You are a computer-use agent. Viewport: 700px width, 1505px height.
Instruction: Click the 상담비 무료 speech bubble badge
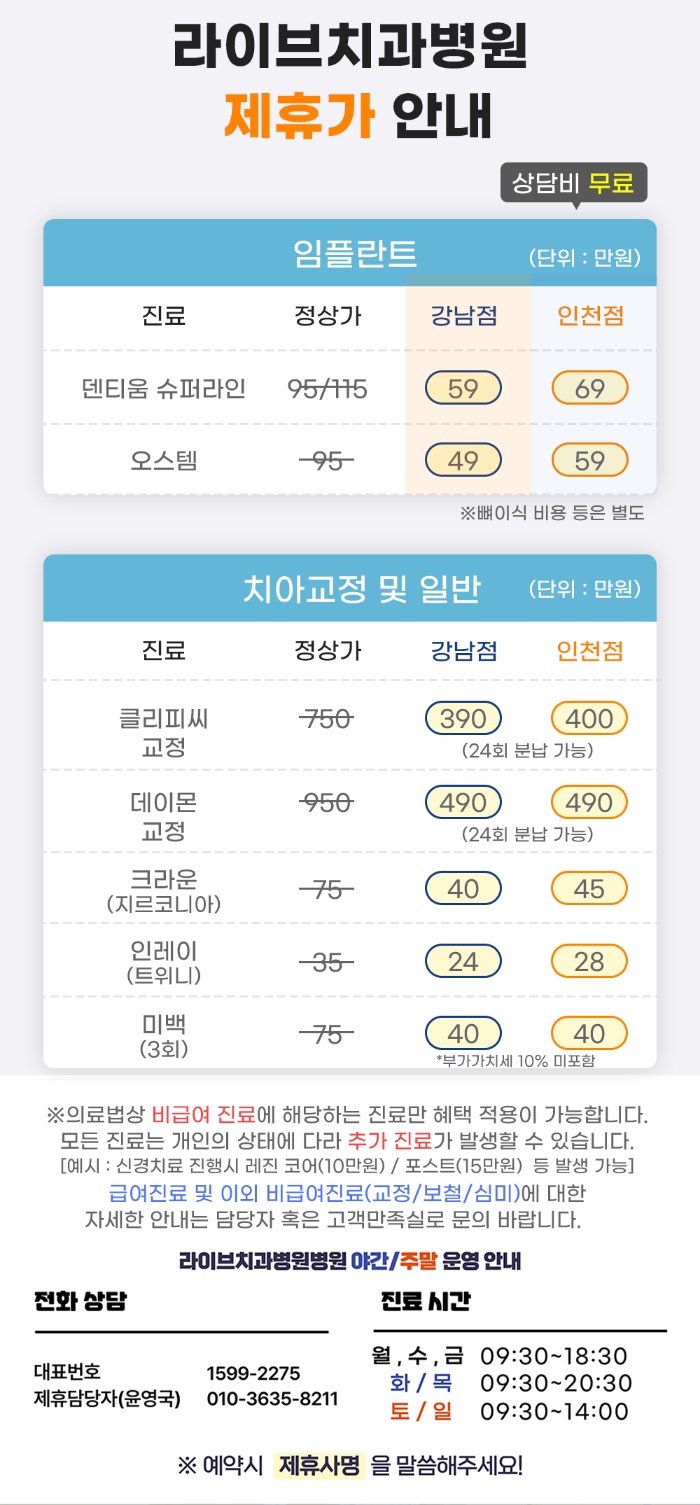pos(574,184)
